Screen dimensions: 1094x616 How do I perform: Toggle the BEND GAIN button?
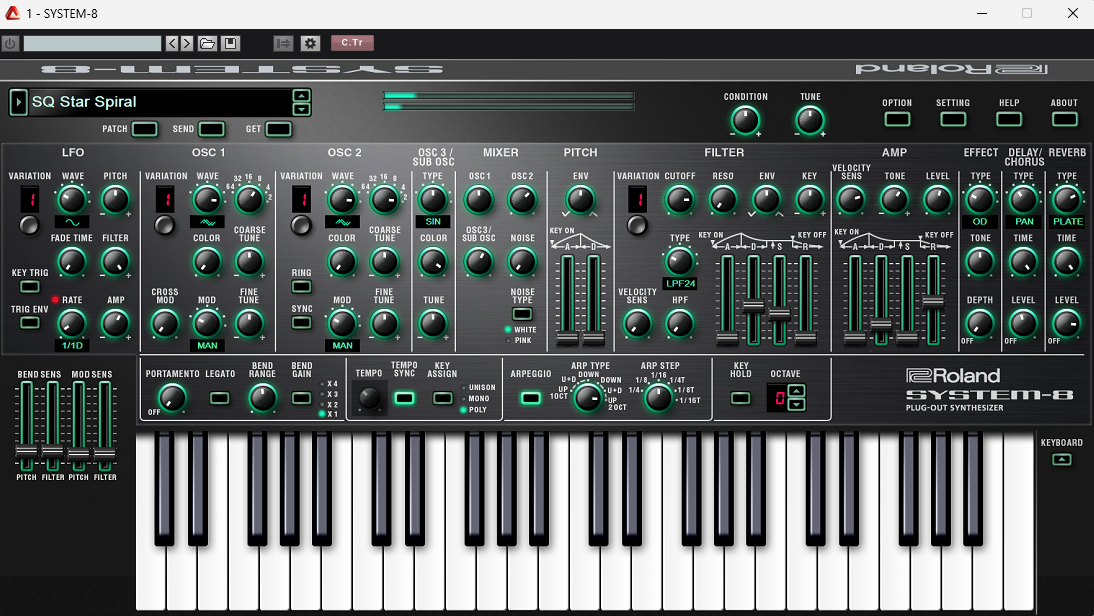[301, 398]
